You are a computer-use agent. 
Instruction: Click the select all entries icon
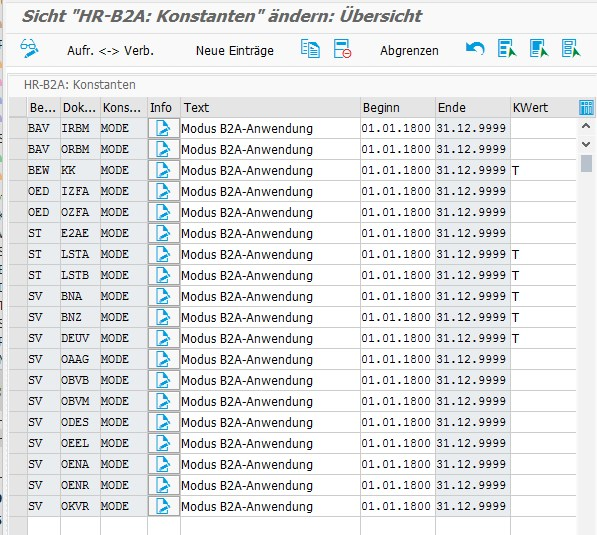tap(507, 49)
